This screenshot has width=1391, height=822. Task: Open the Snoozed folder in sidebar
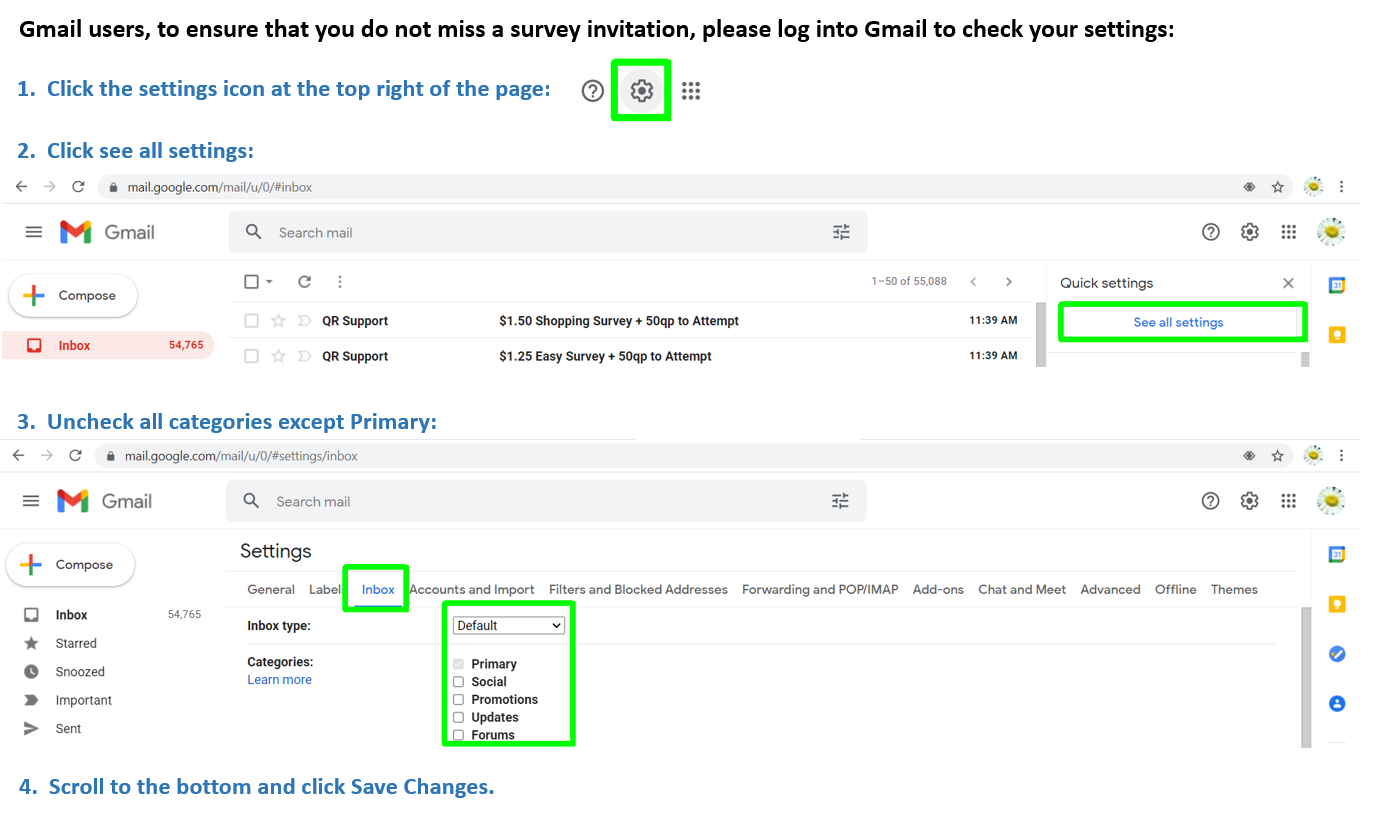(80, 672)
